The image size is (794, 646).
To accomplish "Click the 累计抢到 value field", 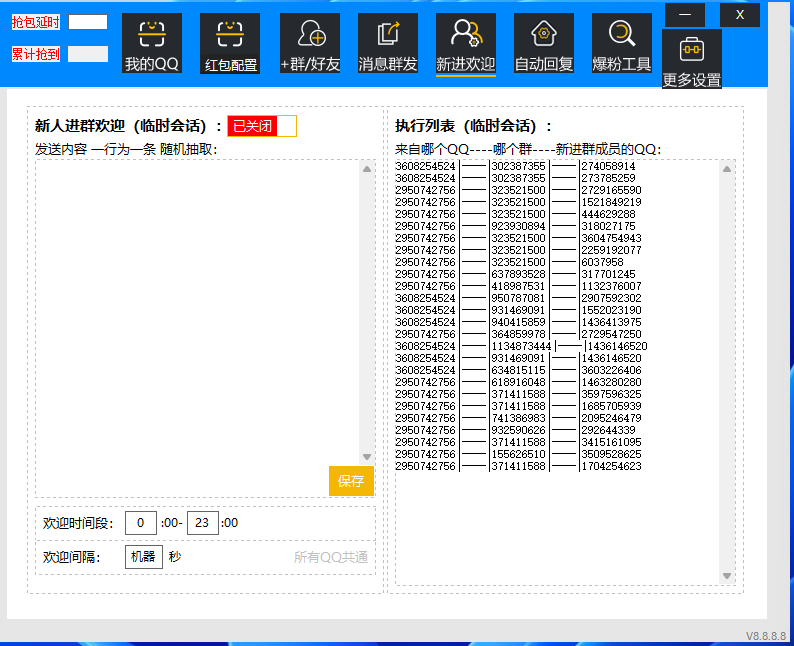I will (x=88, y=54).
